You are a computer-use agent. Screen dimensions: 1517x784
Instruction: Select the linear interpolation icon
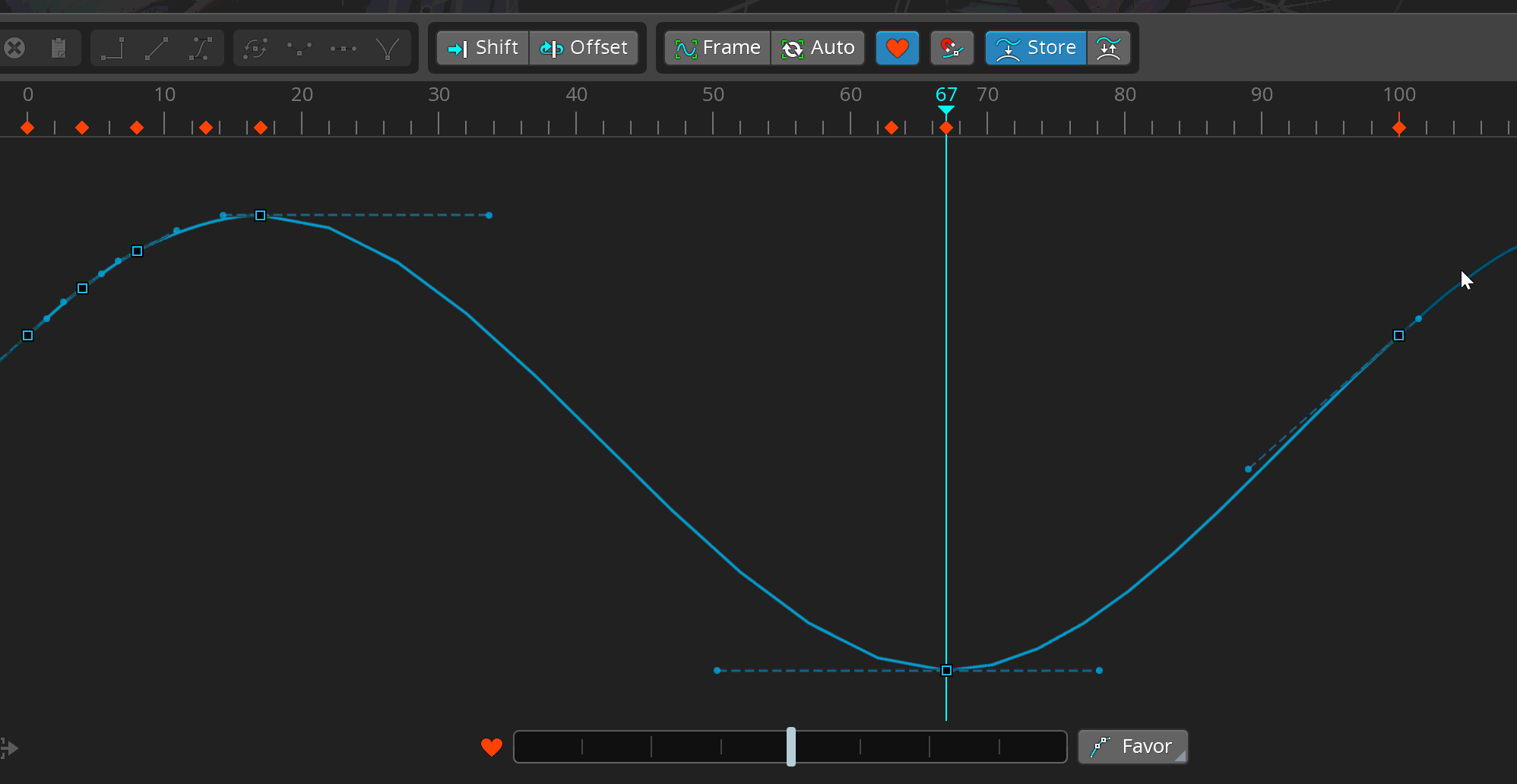pyautogui.click(x=157, y=48)
